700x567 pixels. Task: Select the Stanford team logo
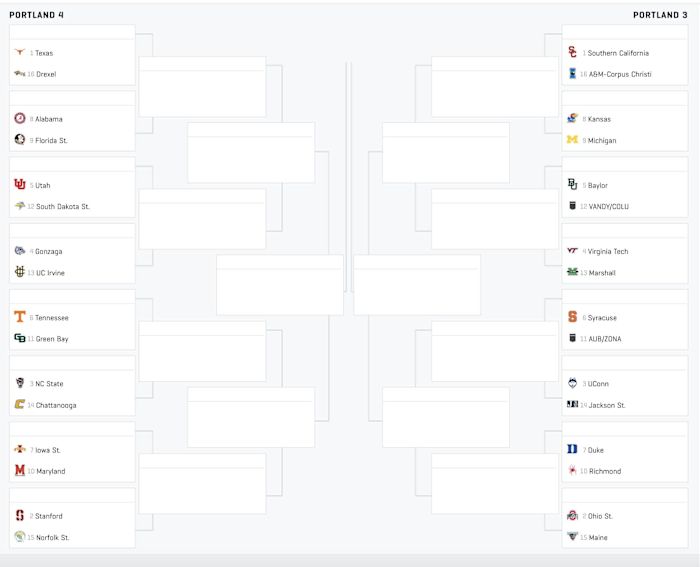tap(20, 516)
